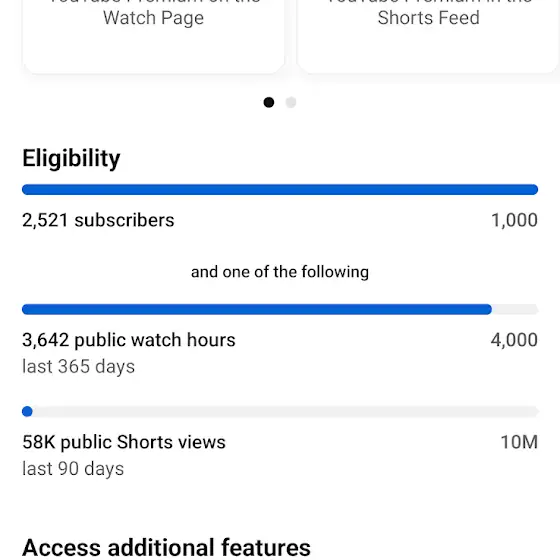Screen dimensions: 560x560
Task: Tap the second carousel page dot
Action: tap(291, 102)
